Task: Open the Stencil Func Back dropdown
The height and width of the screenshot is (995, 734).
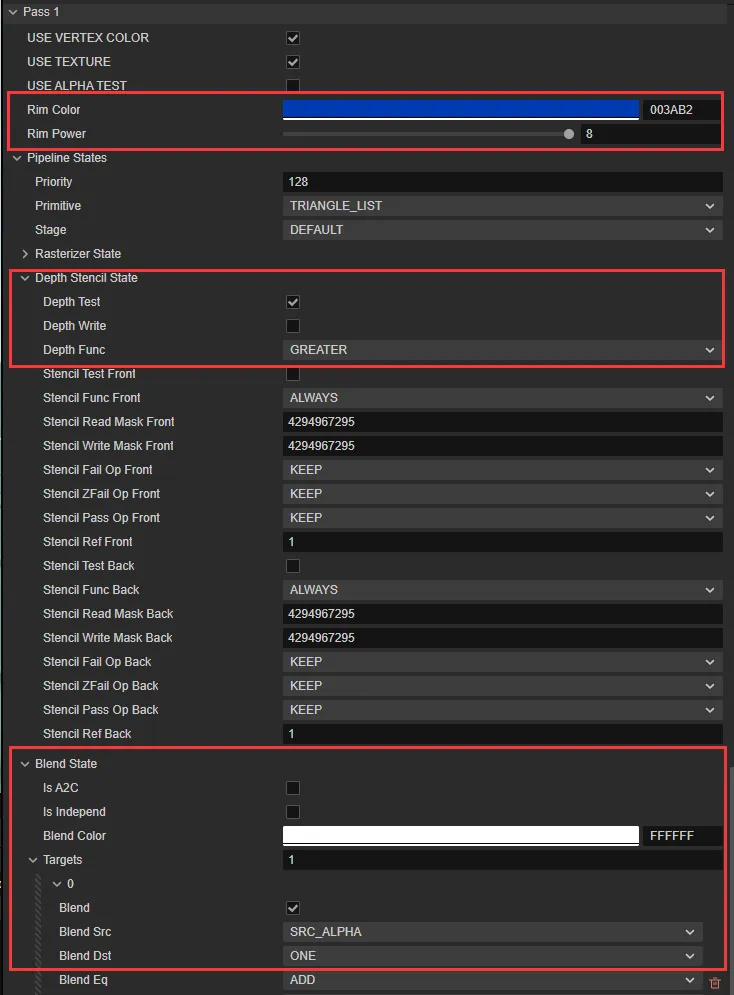Action: (502, 590)
